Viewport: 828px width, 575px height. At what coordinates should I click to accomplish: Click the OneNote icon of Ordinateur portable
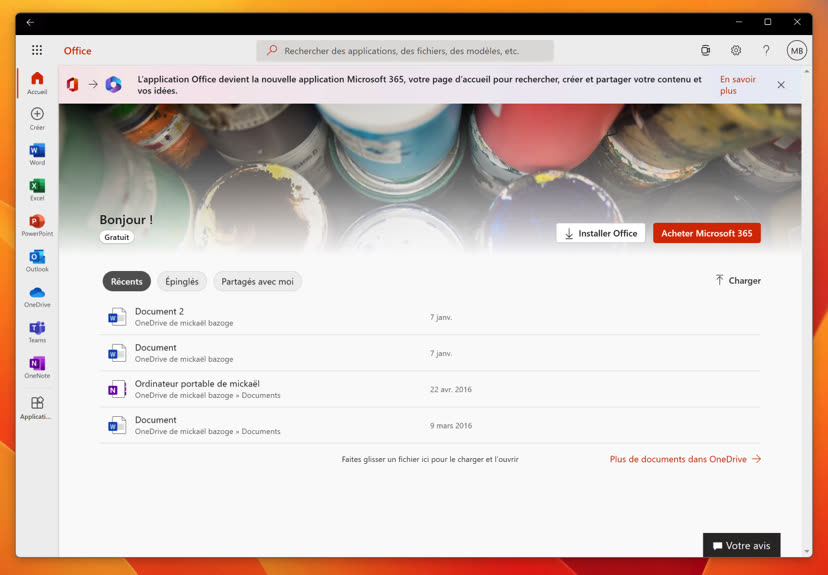pos(117,389)
